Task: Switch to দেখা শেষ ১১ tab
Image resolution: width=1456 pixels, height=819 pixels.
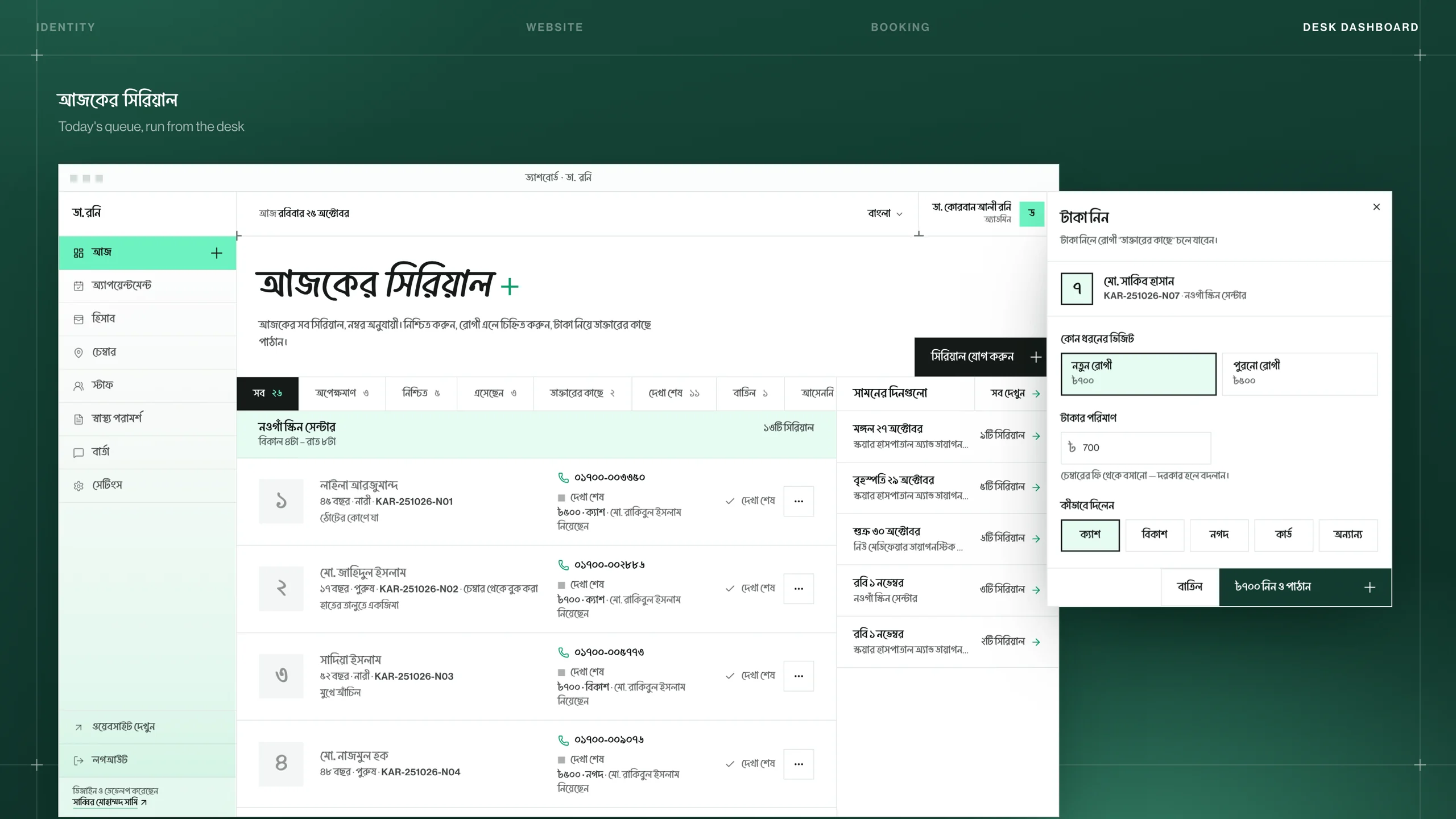Action: (x=674, y=393)
